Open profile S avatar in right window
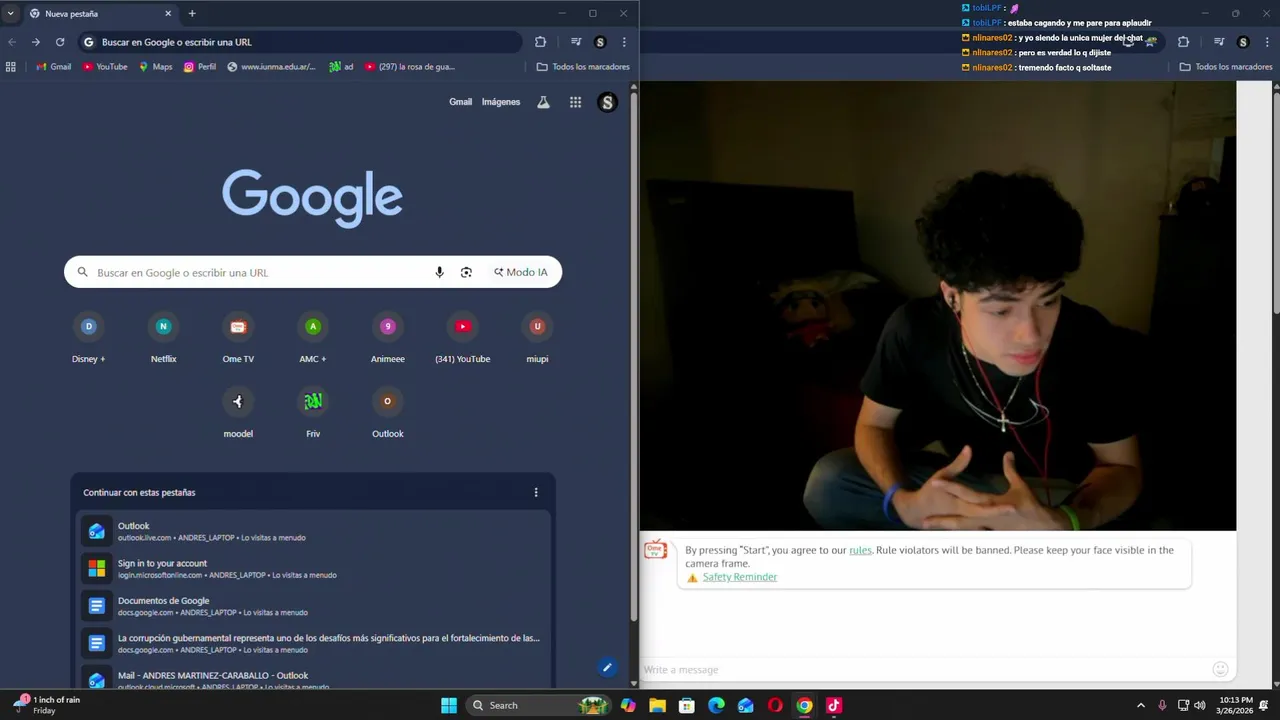Image resolution: width=1280 pixels, height=720 pixels. (1243, 42)
